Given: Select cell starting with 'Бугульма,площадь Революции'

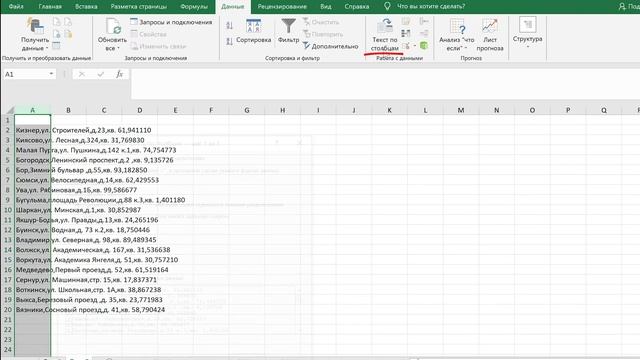Looking at the screenshot, I should [33, 200].
